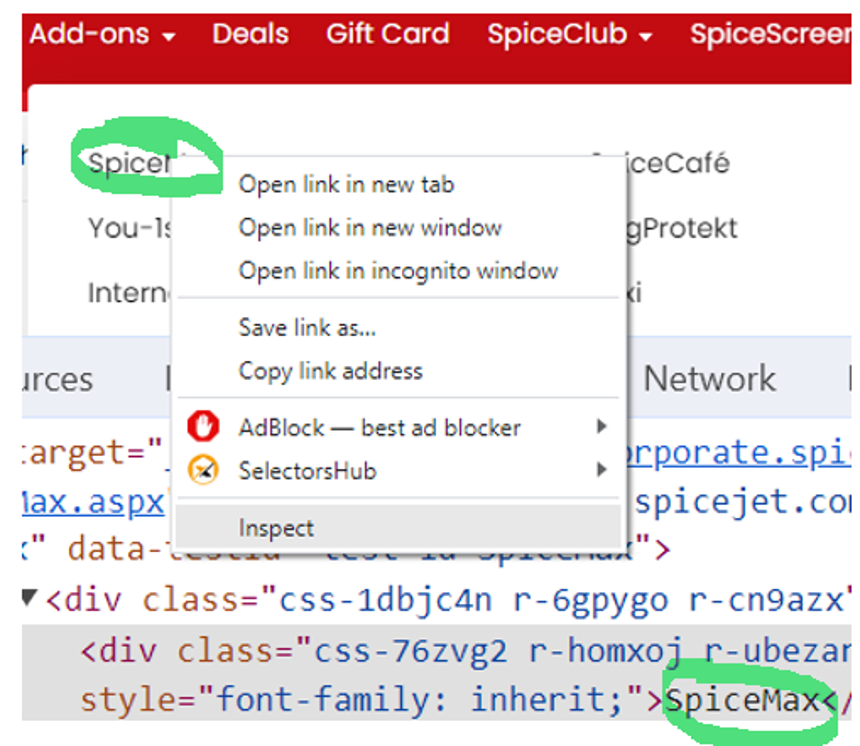Expand the AdBlock submenu arrow
This screenshot has width=860, height=746.
601,428
